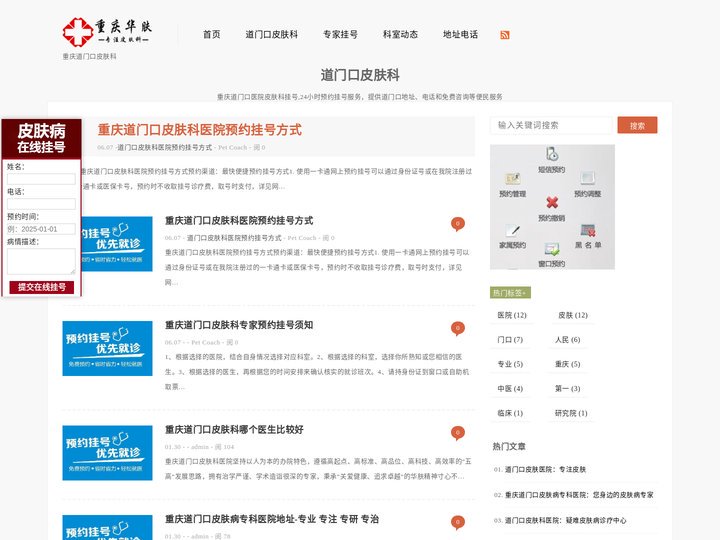The image size is (720, 540).
Task: Select tag 人民 (6)
Action: [568, 340]
